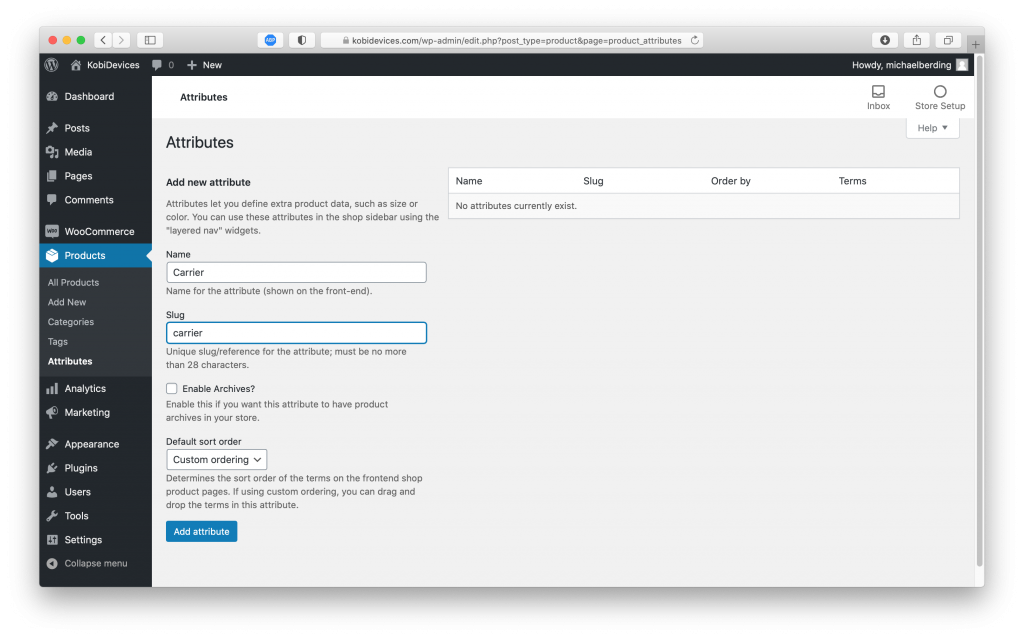Open Tags submenu item
The width and height of the screenshot is (1024, 639).
pyautogui.click(x=57, y=342)
